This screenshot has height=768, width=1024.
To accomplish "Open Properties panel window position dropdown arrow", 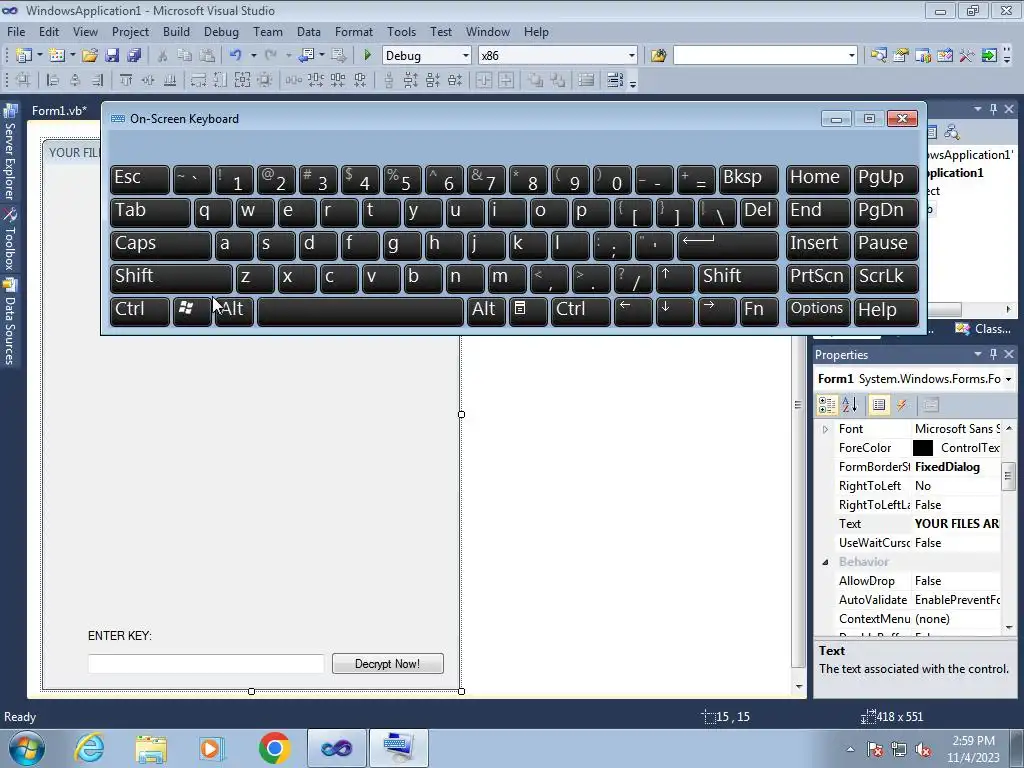I will 978,354.
